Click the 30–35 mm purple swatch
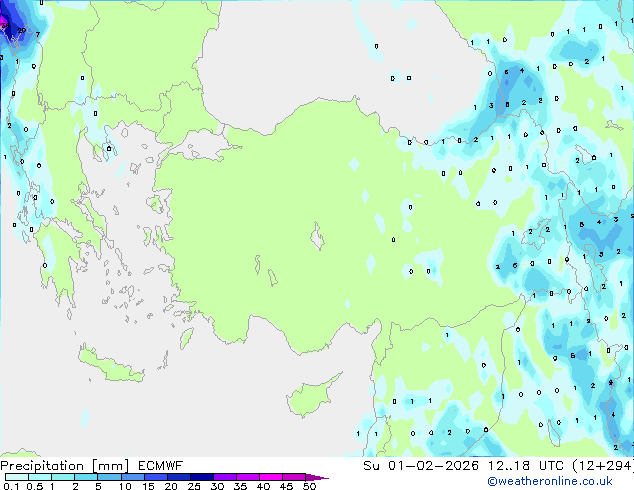The image size is (634, 490). coord(224,477)
